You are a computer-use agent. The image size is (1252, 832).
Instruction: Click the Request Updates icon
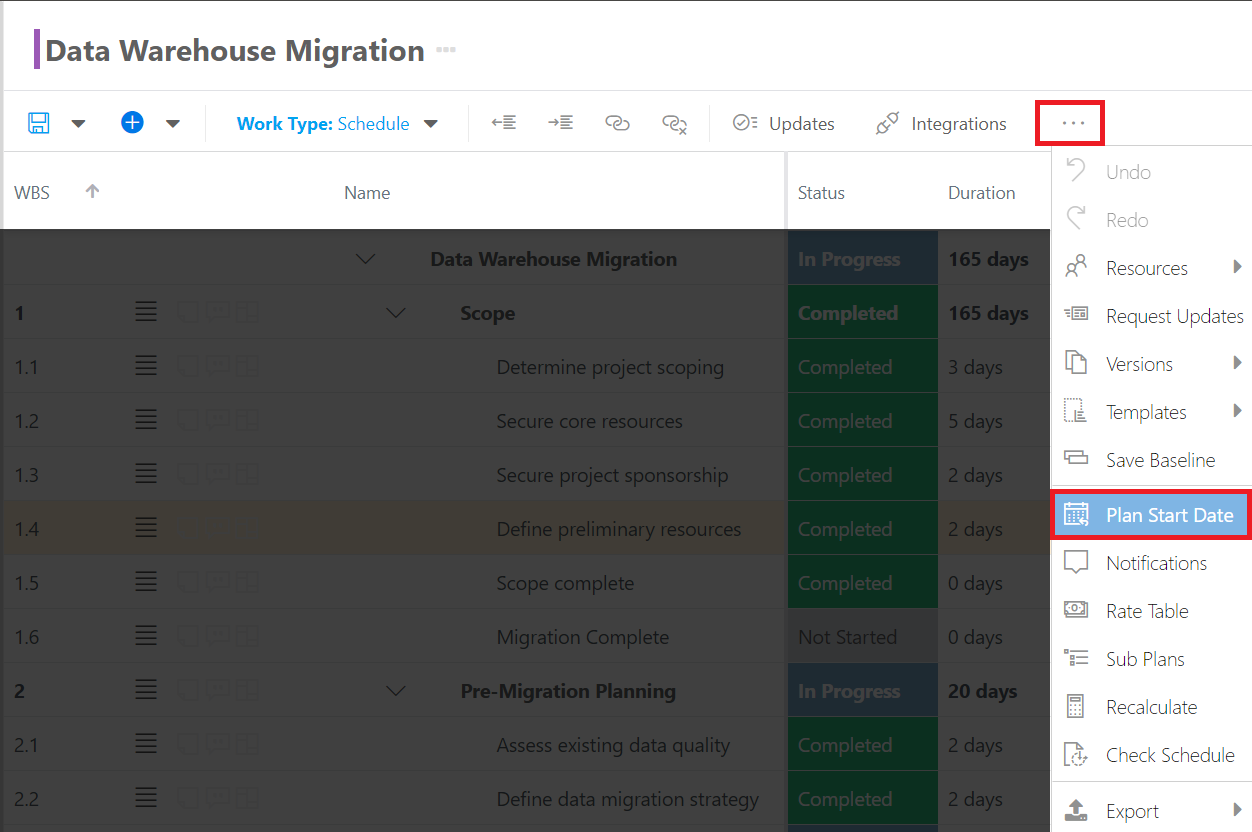(1076, 315)
